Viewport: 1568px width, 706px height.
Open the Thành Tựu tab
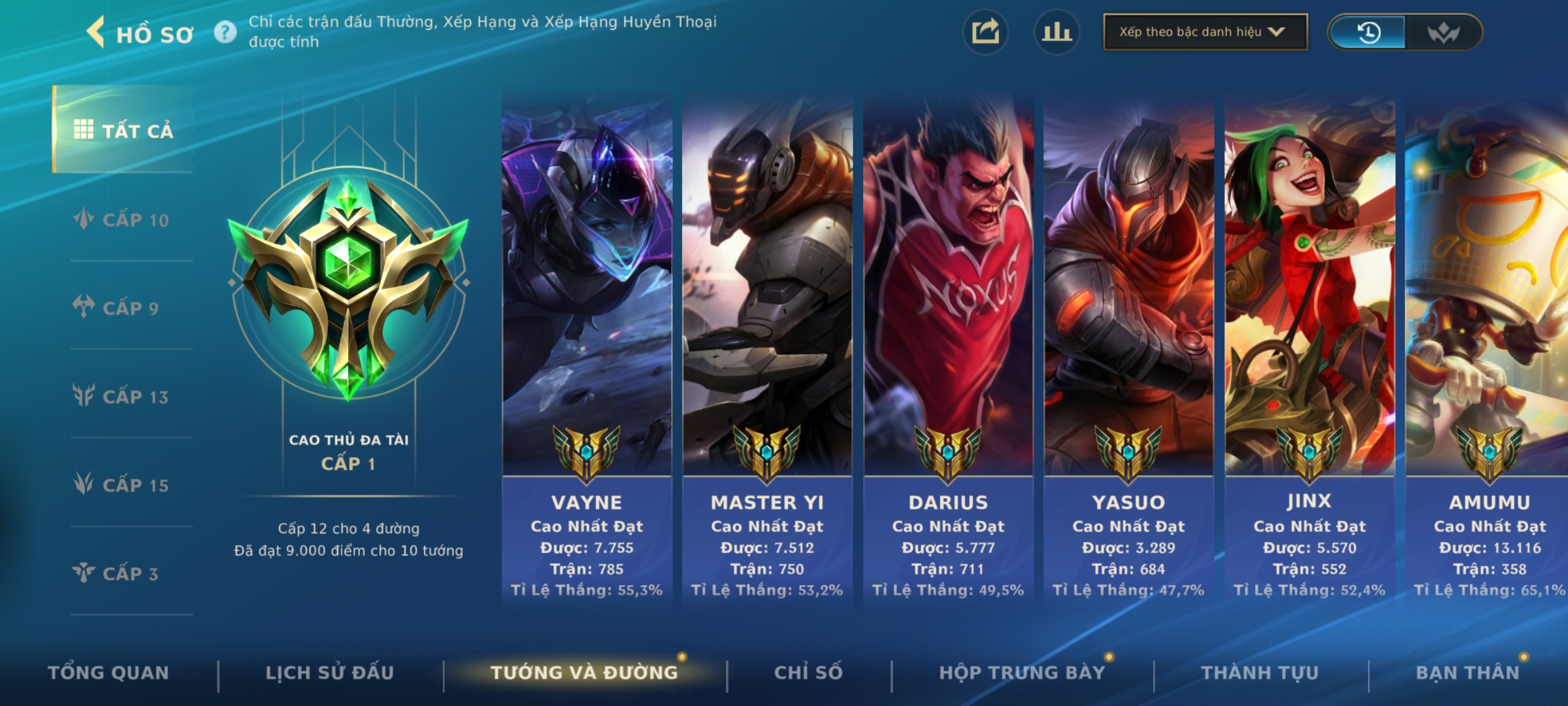1260,673
